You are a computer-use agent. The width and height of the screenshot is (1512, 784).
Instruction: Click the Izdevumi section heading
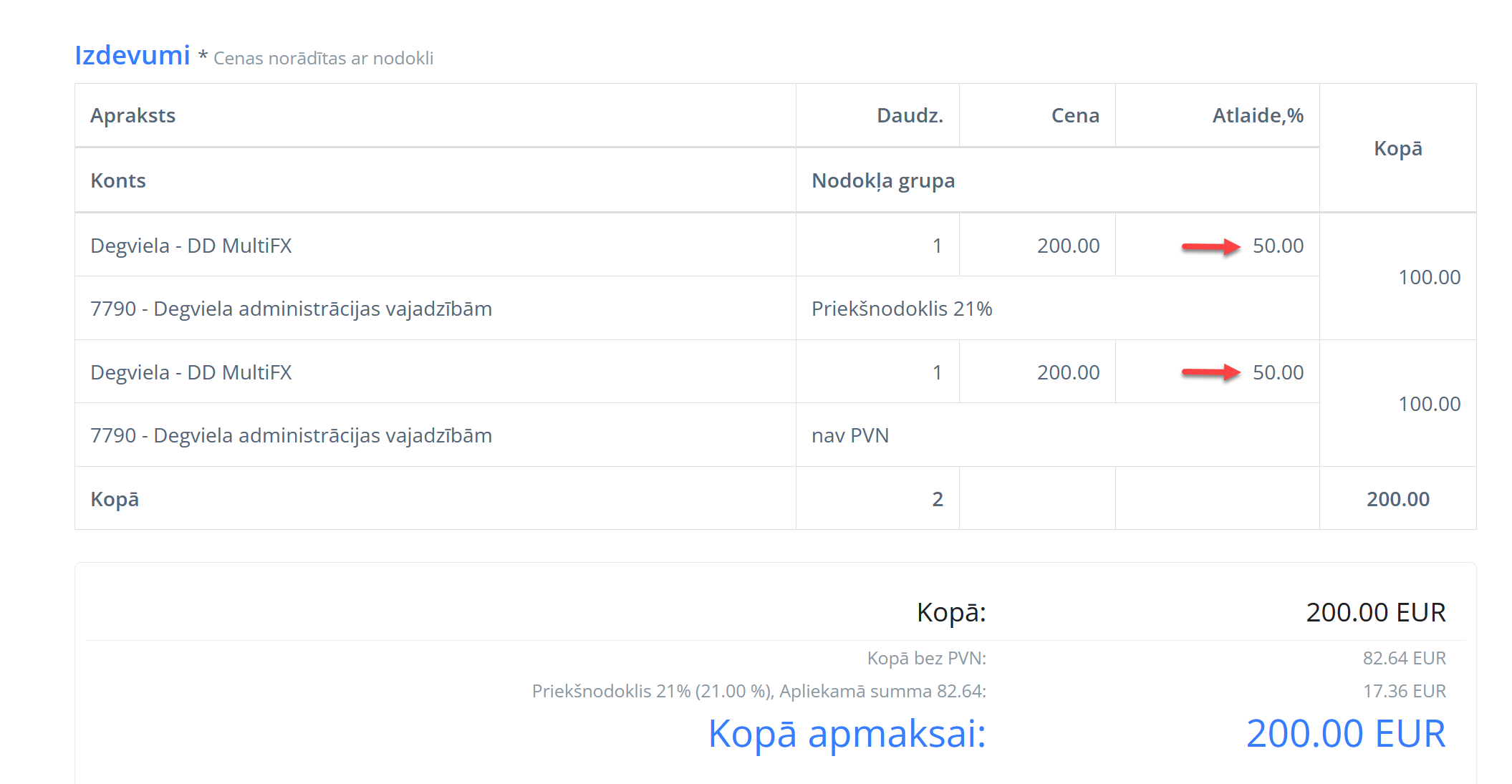133,55
